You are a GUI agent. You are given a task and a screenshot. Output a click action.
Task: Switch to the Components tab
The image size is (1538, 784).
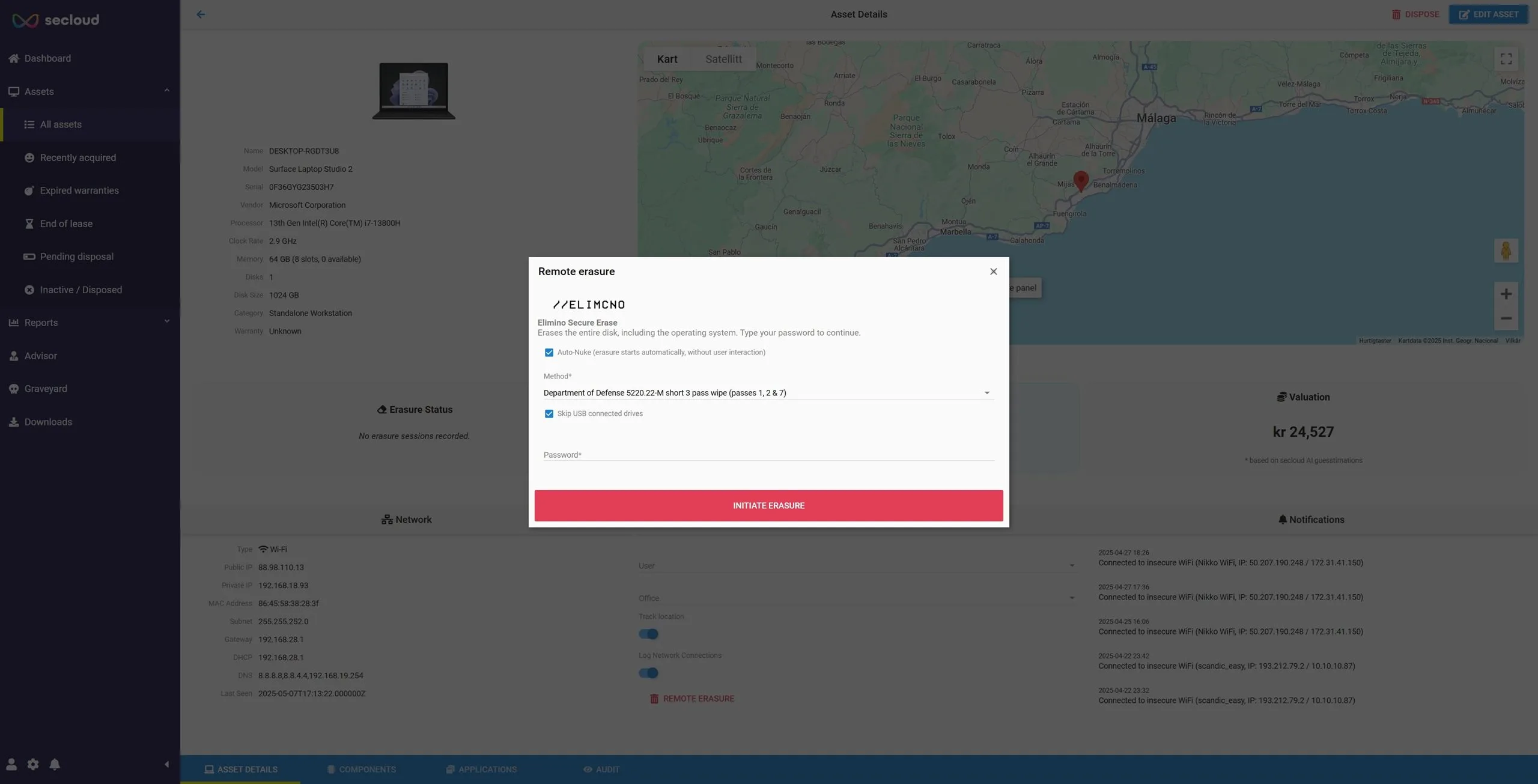click(x=360, y=770)
